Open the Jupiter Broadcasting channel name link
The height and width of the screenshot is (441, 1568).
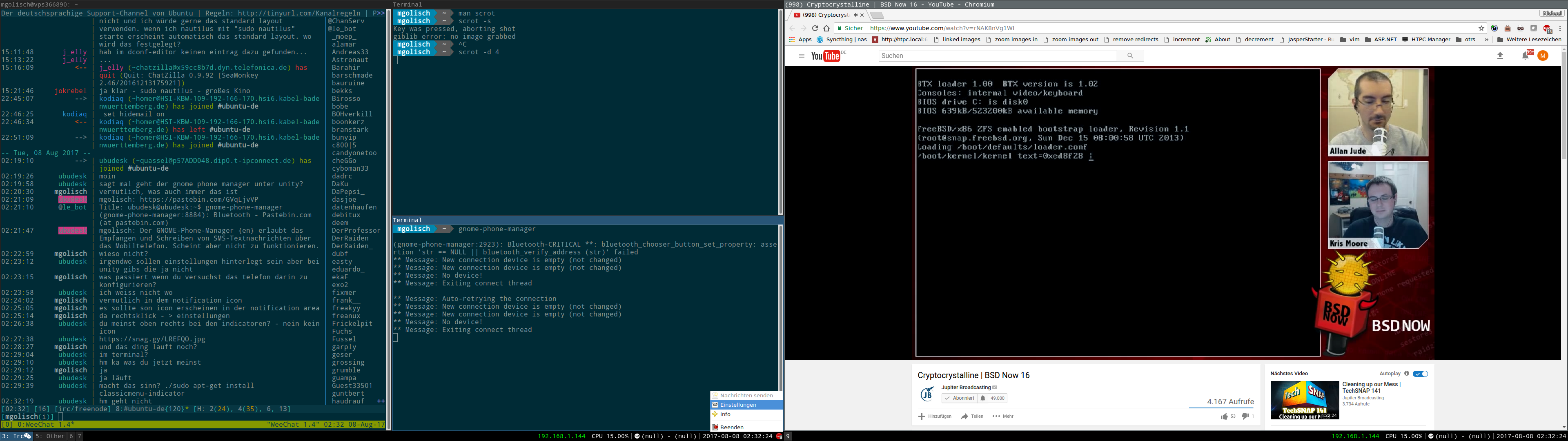(x=966, y=388)
